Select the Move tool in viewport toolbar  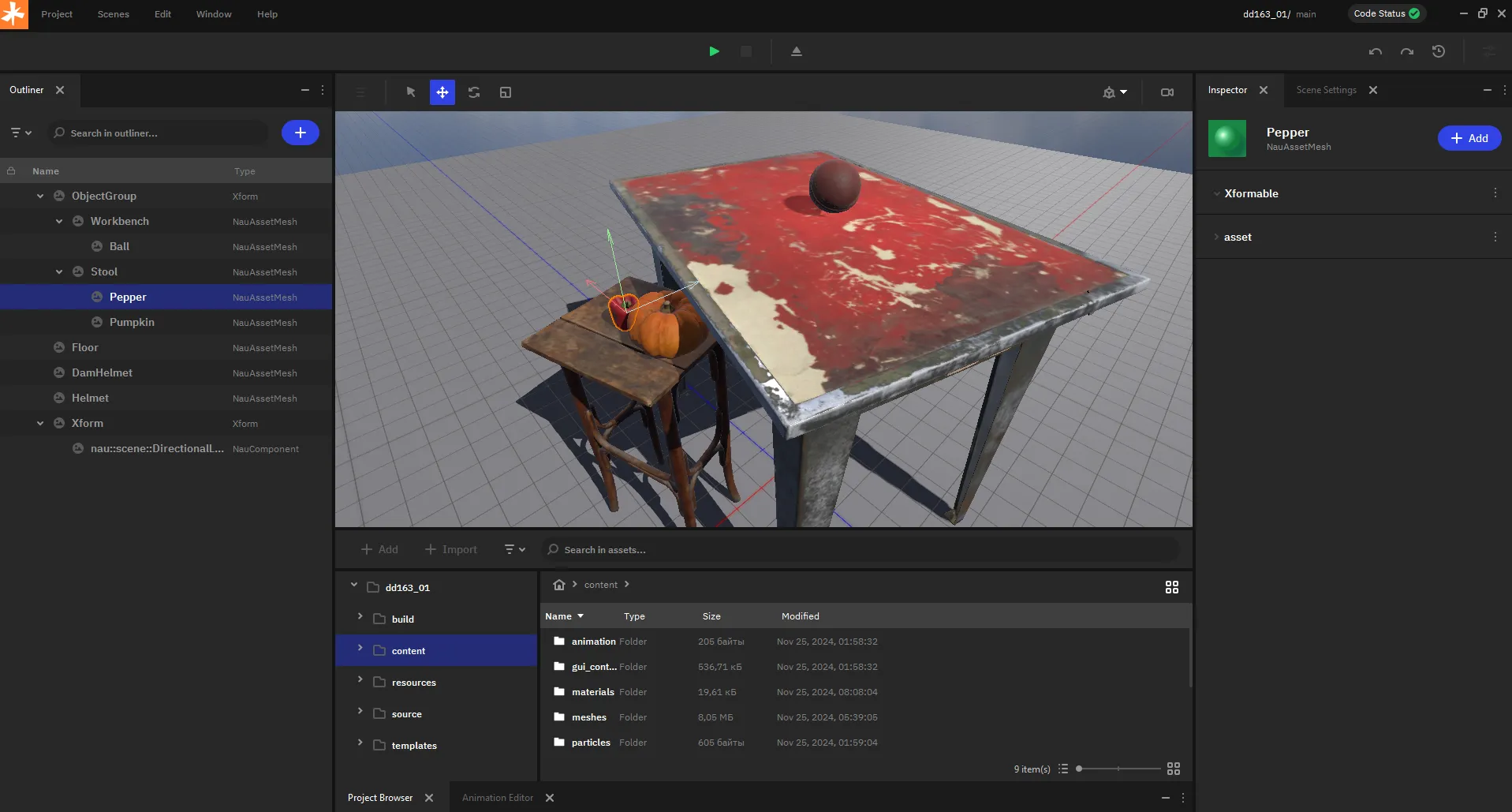442,92
